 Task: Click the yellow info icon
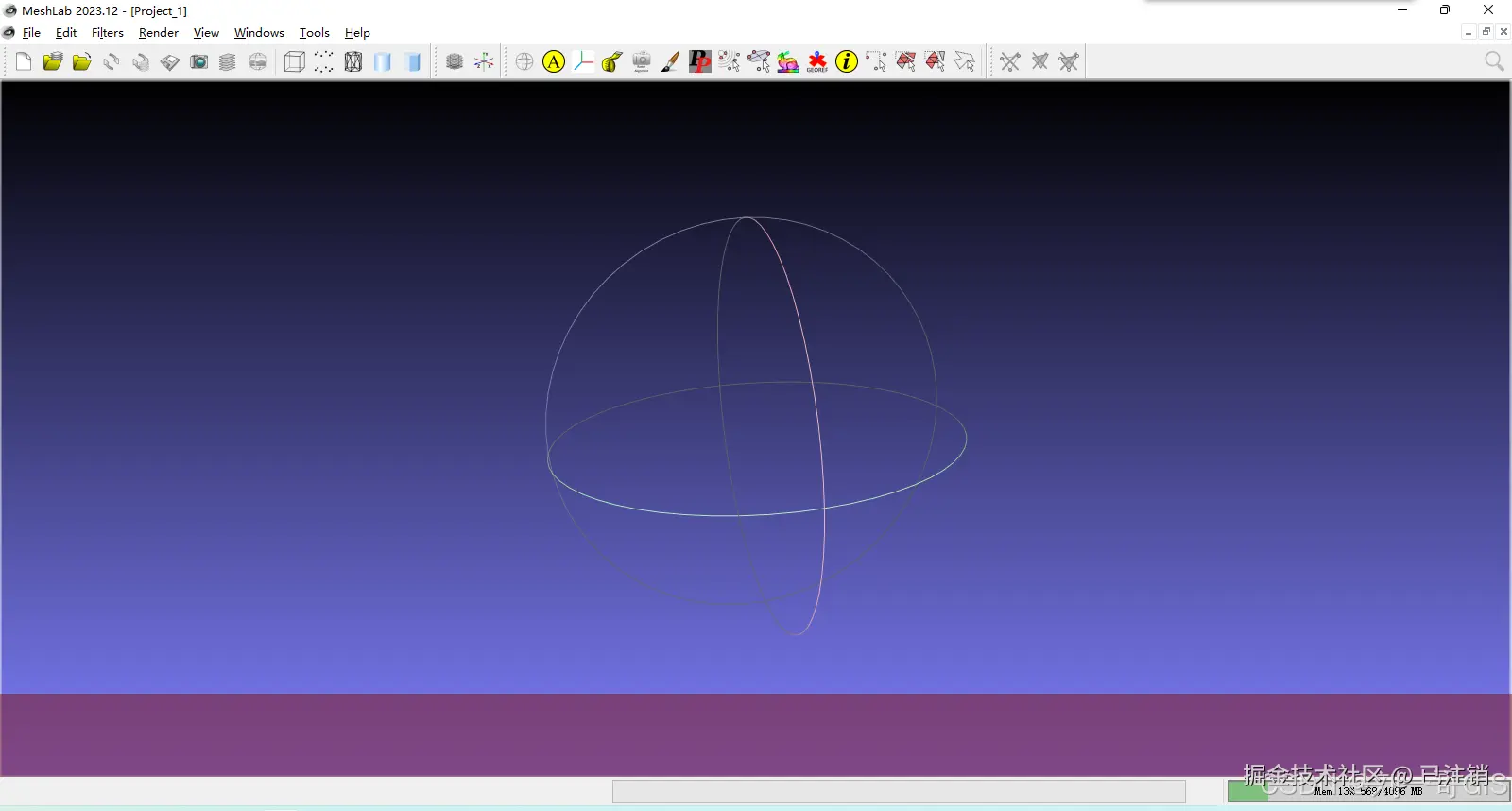(x=847, y=61)
